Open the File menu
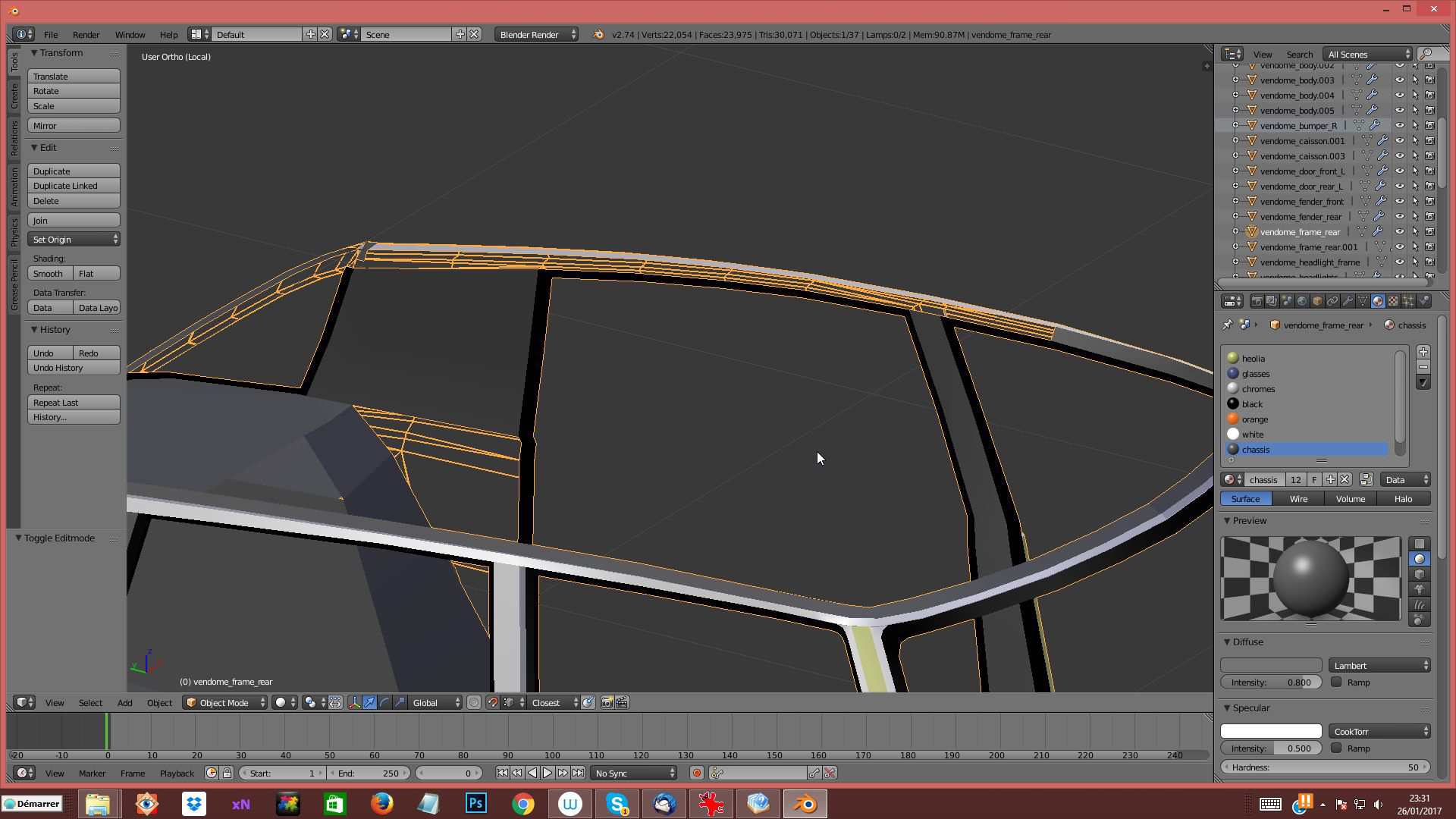Screen dimensions: 1456x819 coord(51,34)
